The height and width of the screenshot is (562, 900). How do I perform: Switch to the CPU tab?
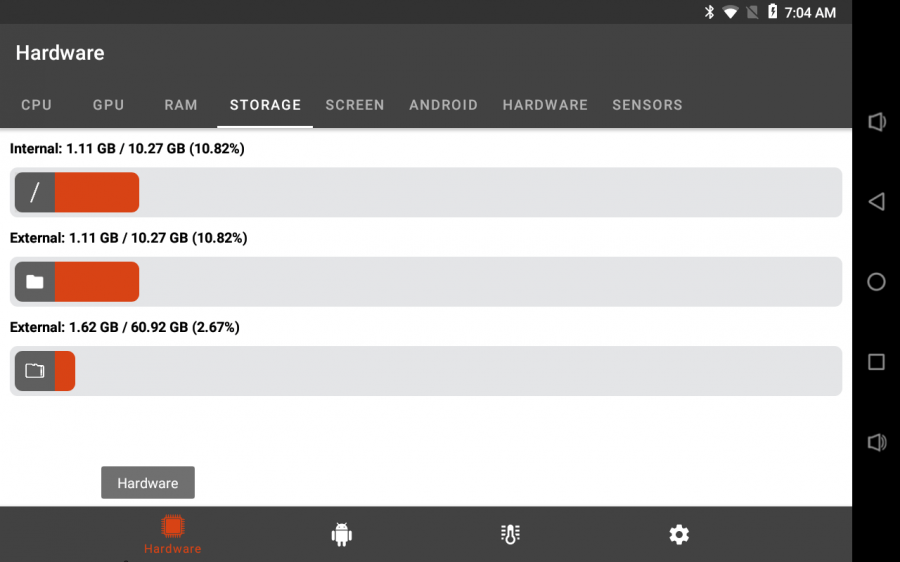(36, 105)
